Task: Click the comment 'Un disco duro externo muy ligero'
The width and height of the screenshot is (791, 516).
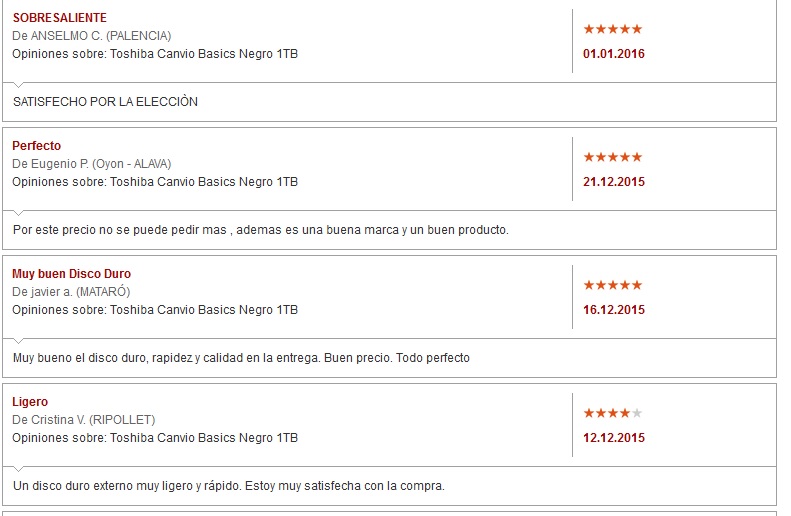Action: pos(228,486)
